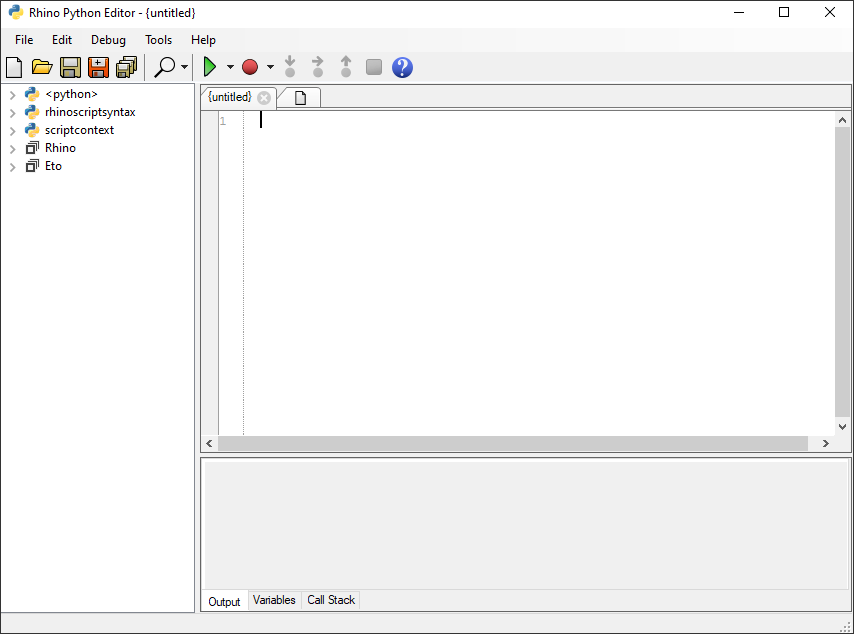Open the Edit menu

[x=62, y=40]
